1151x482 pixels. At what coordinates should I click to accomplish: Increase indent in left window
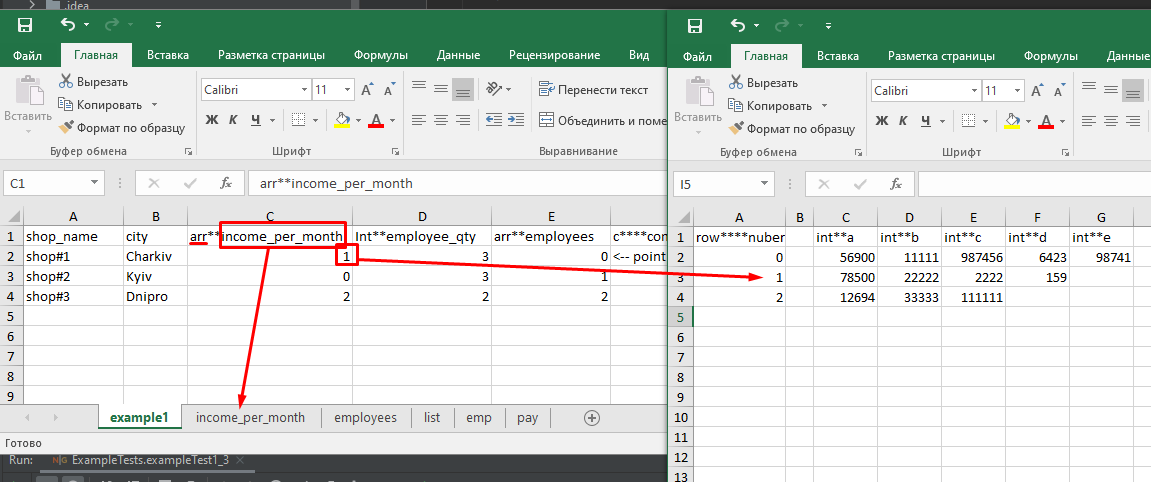click(516, 120)
